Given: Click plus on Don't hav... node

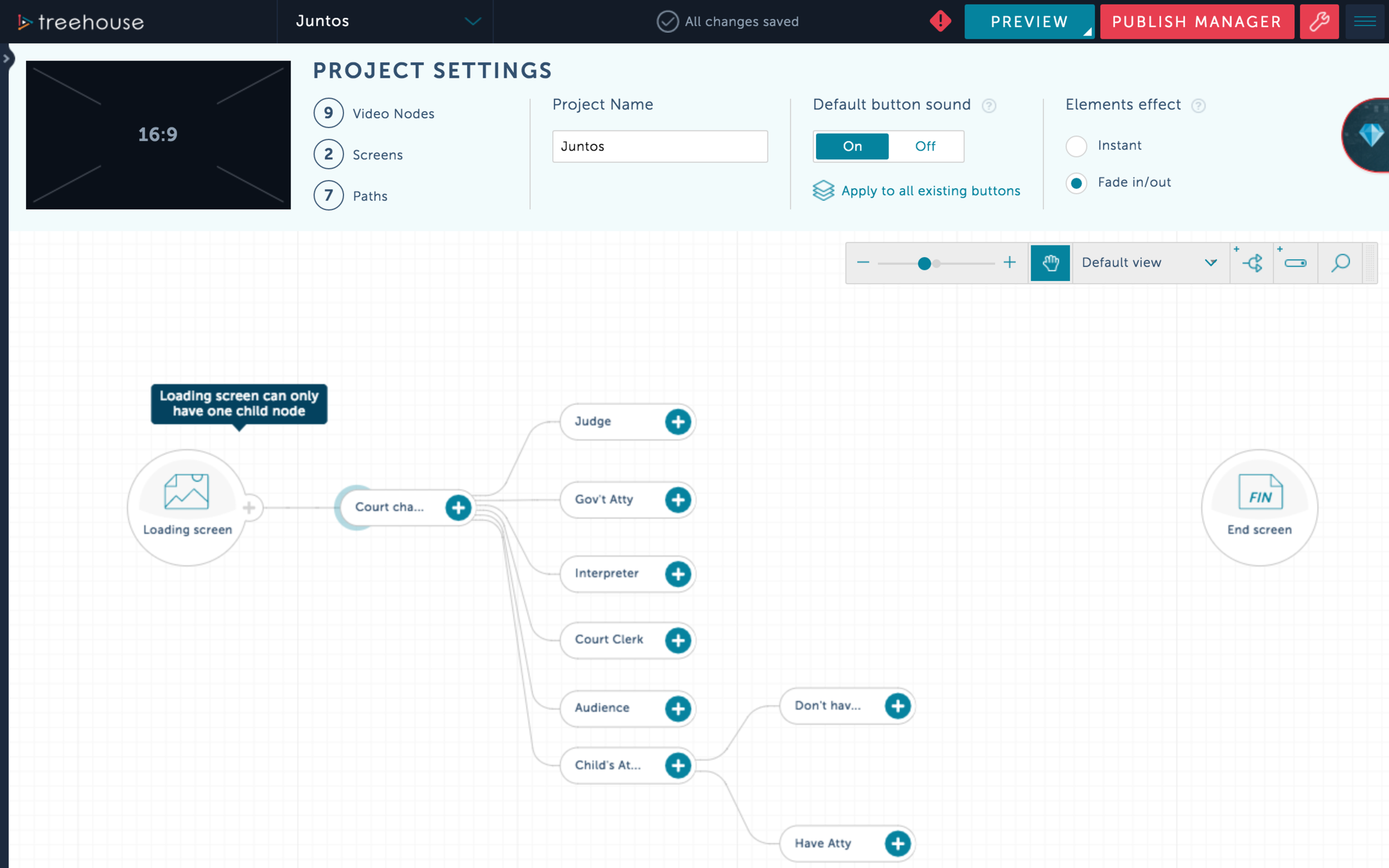Looking at the screenshot, I should 897,706.
